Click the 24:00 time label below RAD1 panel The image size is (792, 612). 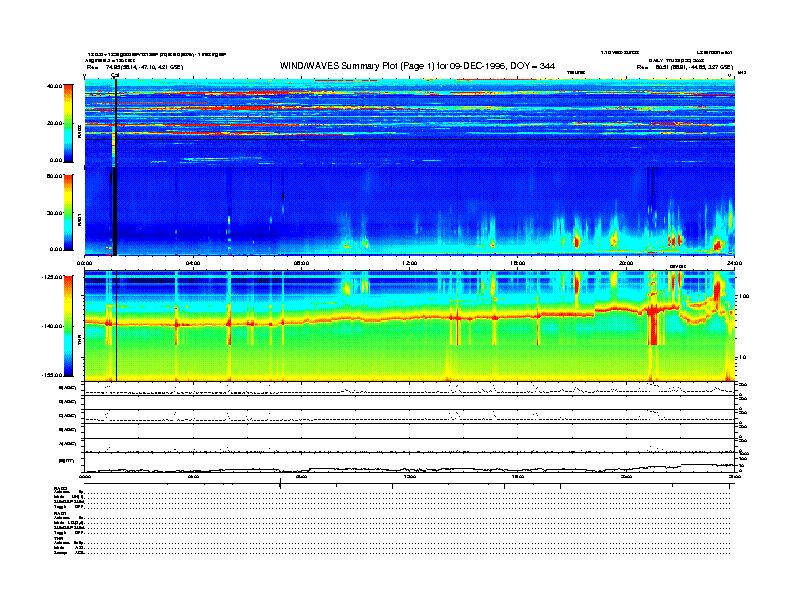[x=734, y=263]
